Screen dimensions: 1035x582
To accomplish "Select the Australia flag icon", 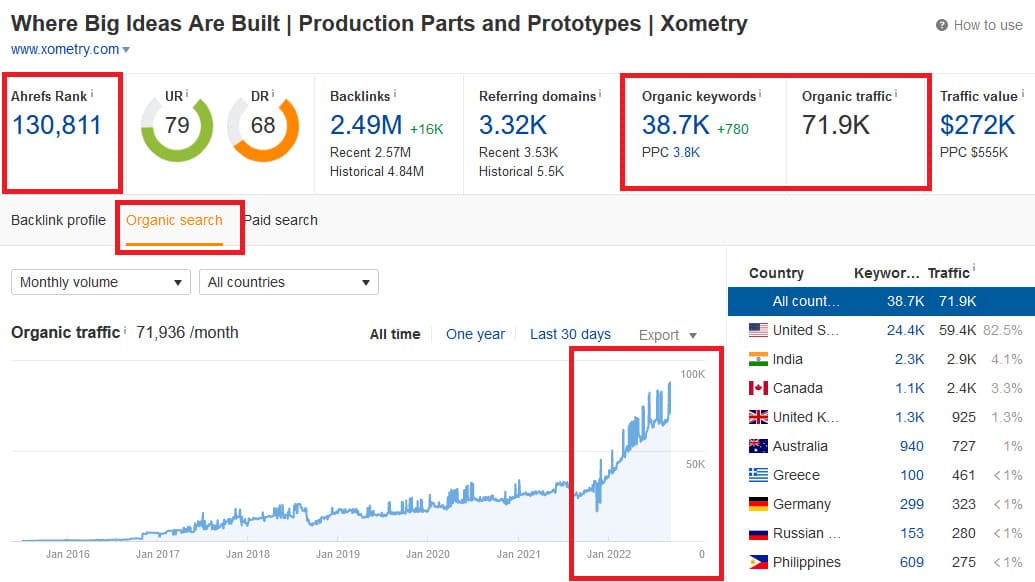I will coord(759,446).
